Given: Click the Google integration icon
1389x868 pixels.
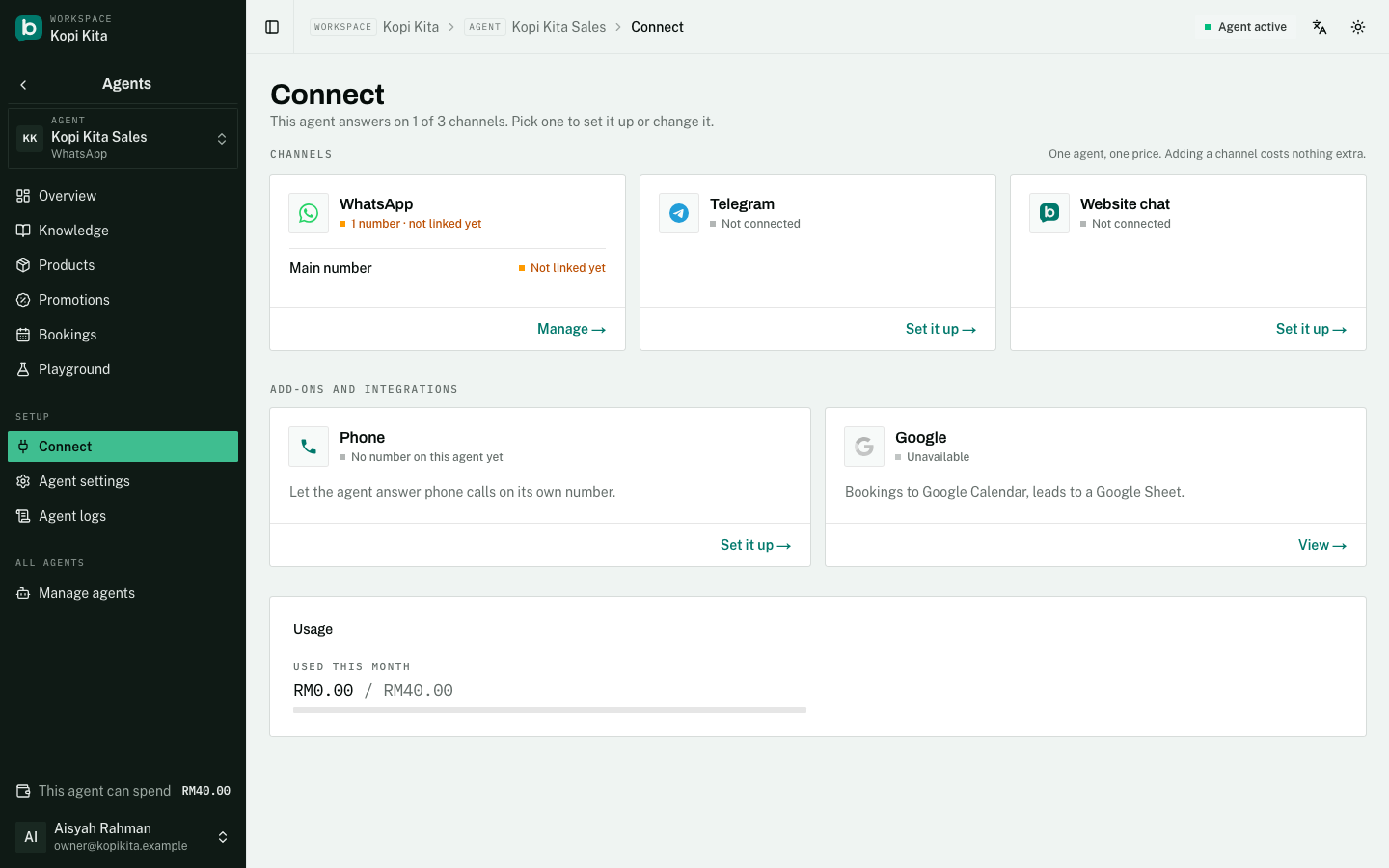Looking at the screenshot, I should tap(864, 447).
